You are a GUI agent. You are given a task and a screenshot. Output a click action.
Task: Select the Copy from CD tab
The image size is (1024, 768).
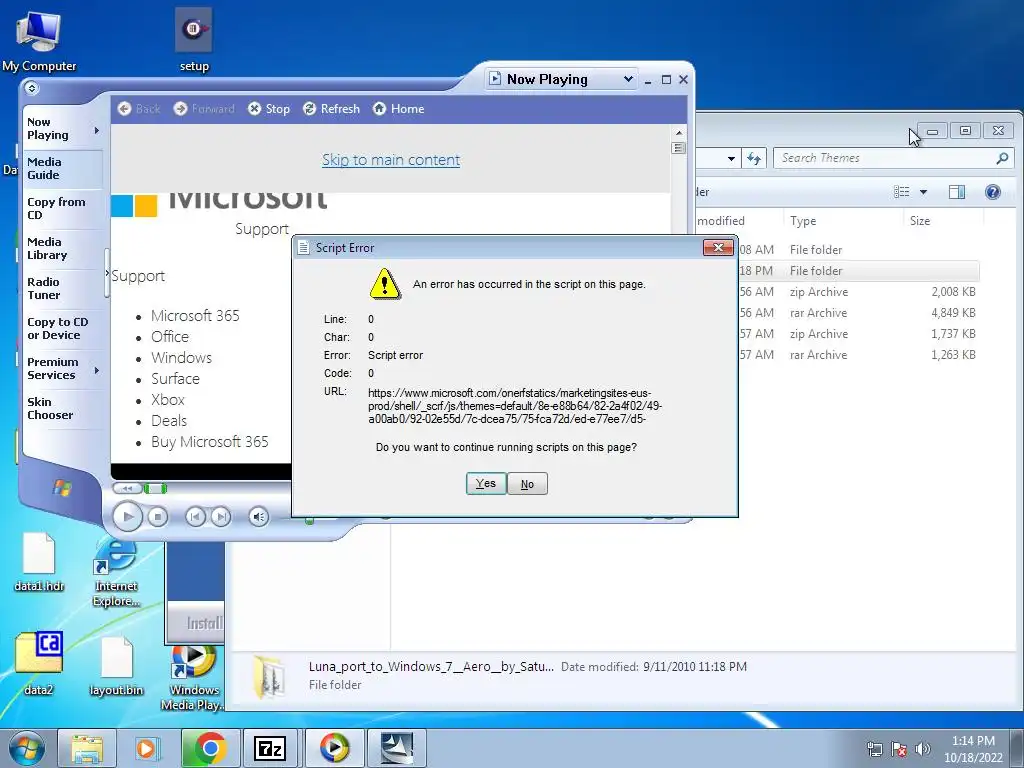coord(63,208)
